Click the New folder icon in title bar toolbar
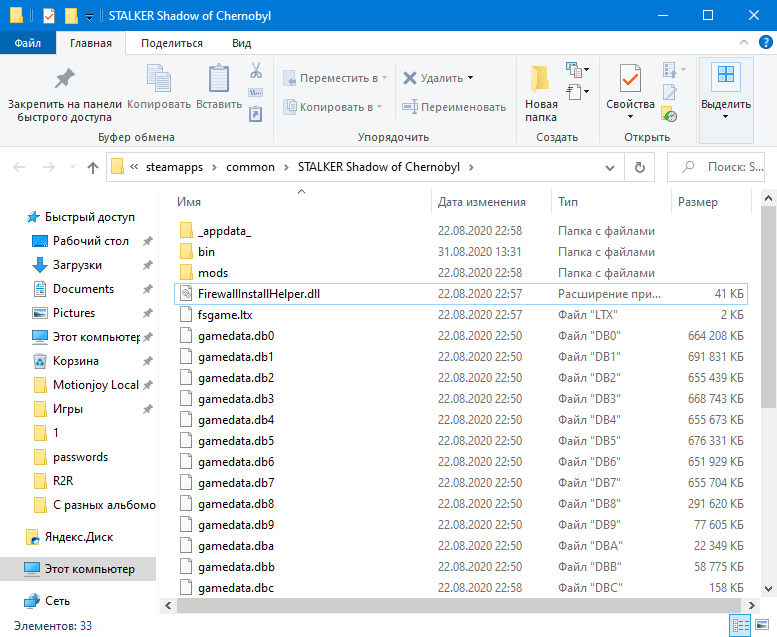 [71, 16]
